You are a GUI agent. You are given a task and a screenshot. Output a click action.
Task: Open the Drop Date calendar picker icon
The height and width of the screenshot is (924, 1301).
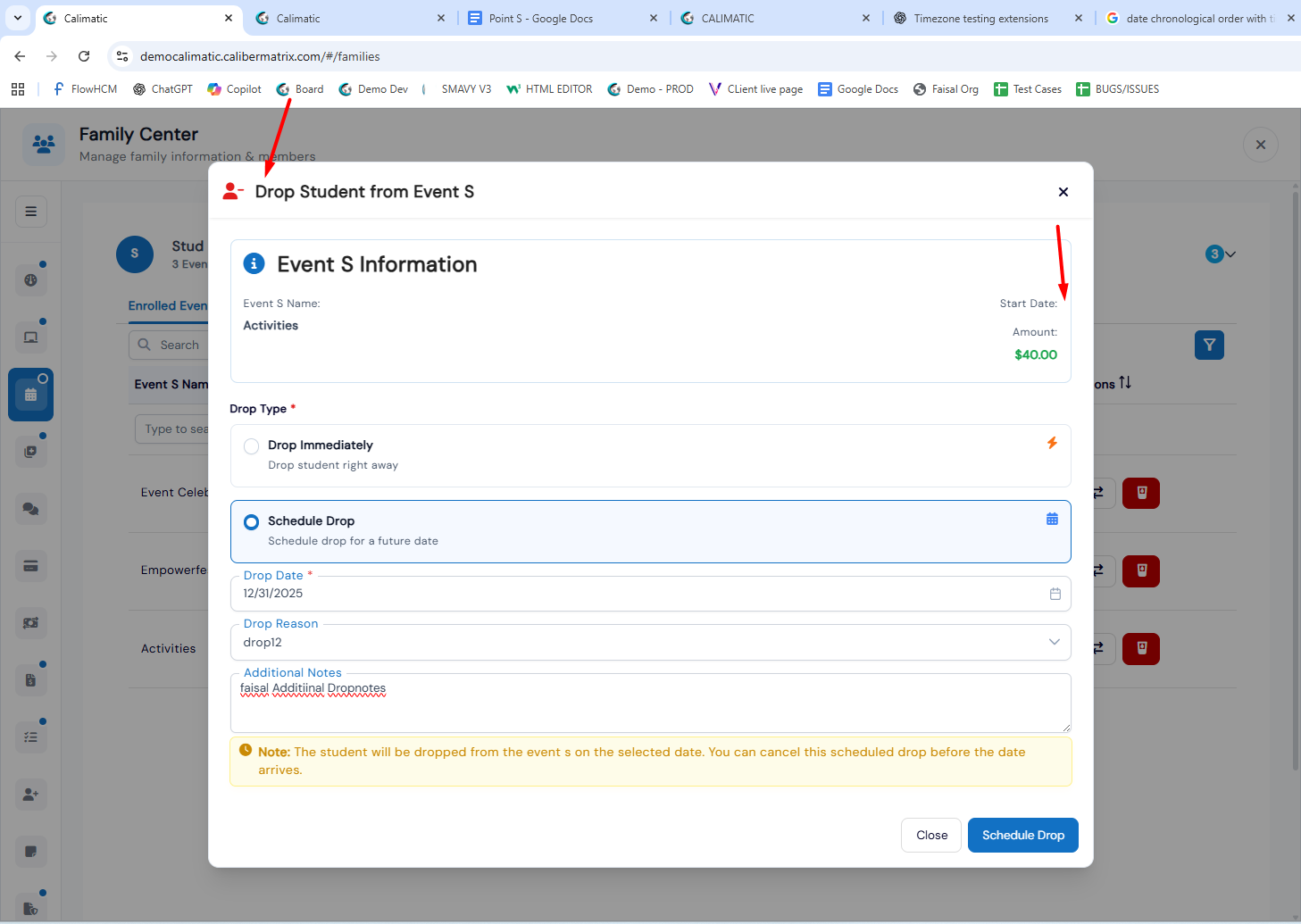[x=1055, y=594]
